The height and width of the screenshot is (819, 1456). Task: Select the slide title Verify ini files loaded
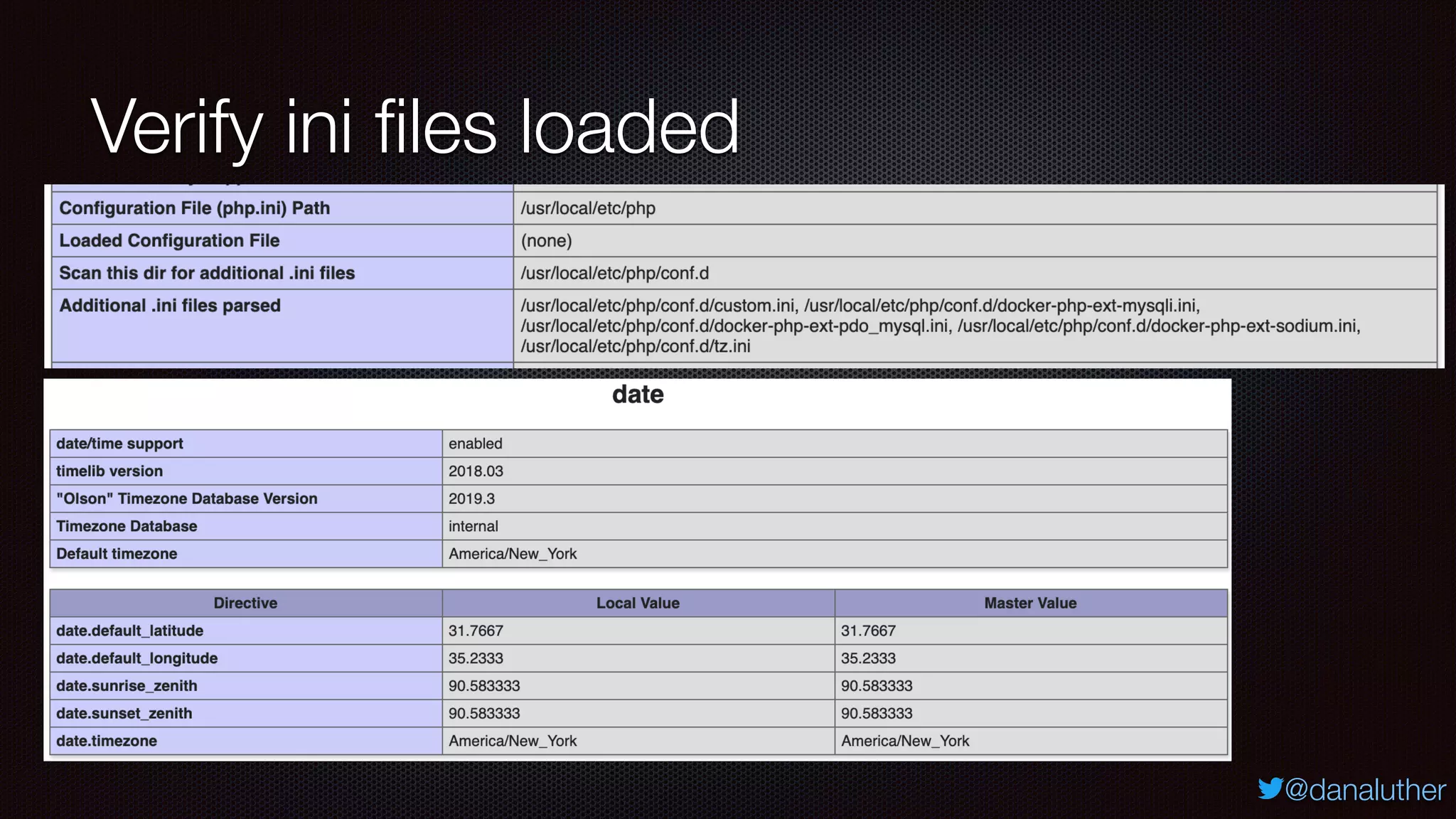point(415,127)
